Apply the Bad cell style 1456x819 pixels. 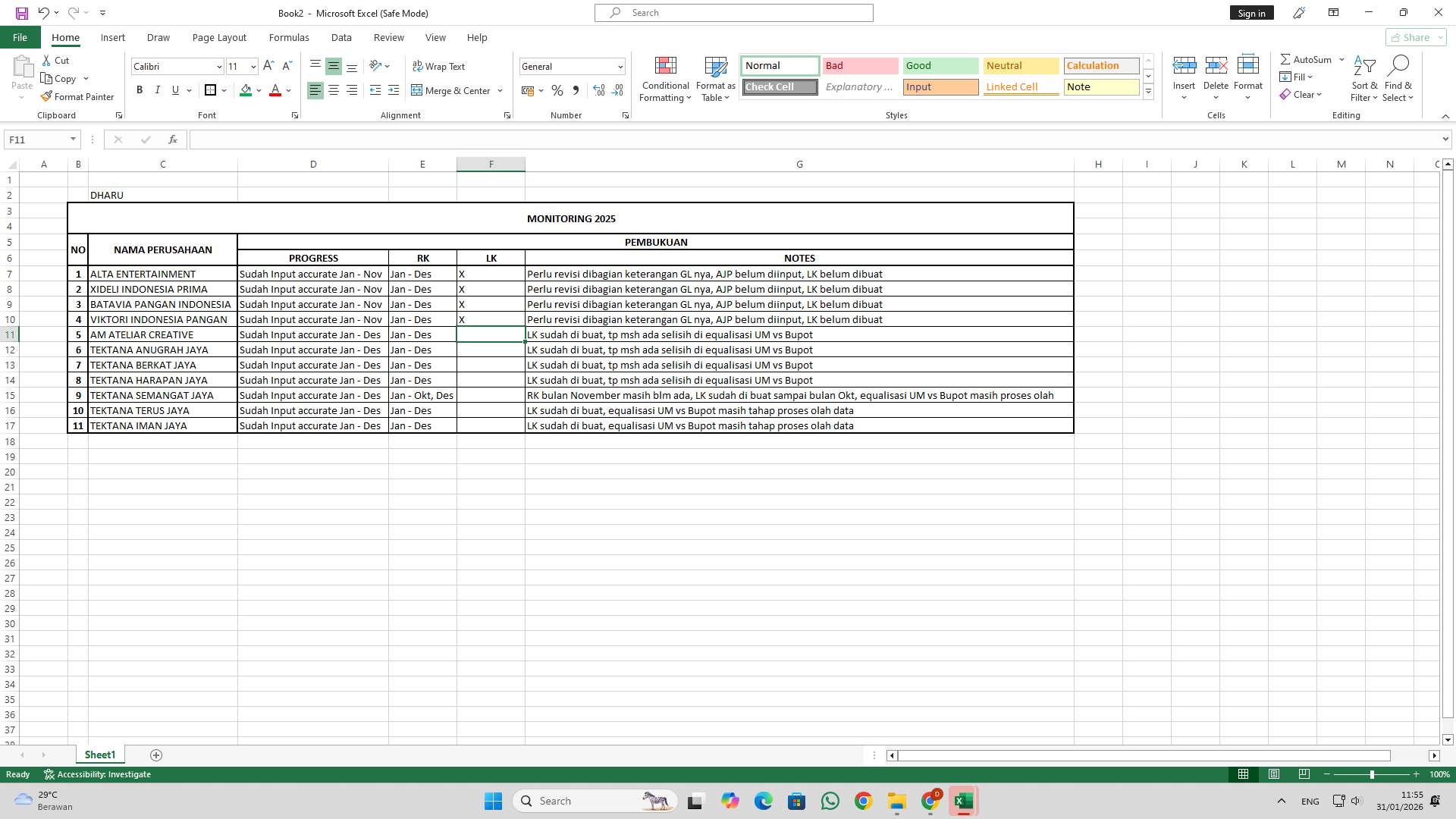(x=860, y=66)
